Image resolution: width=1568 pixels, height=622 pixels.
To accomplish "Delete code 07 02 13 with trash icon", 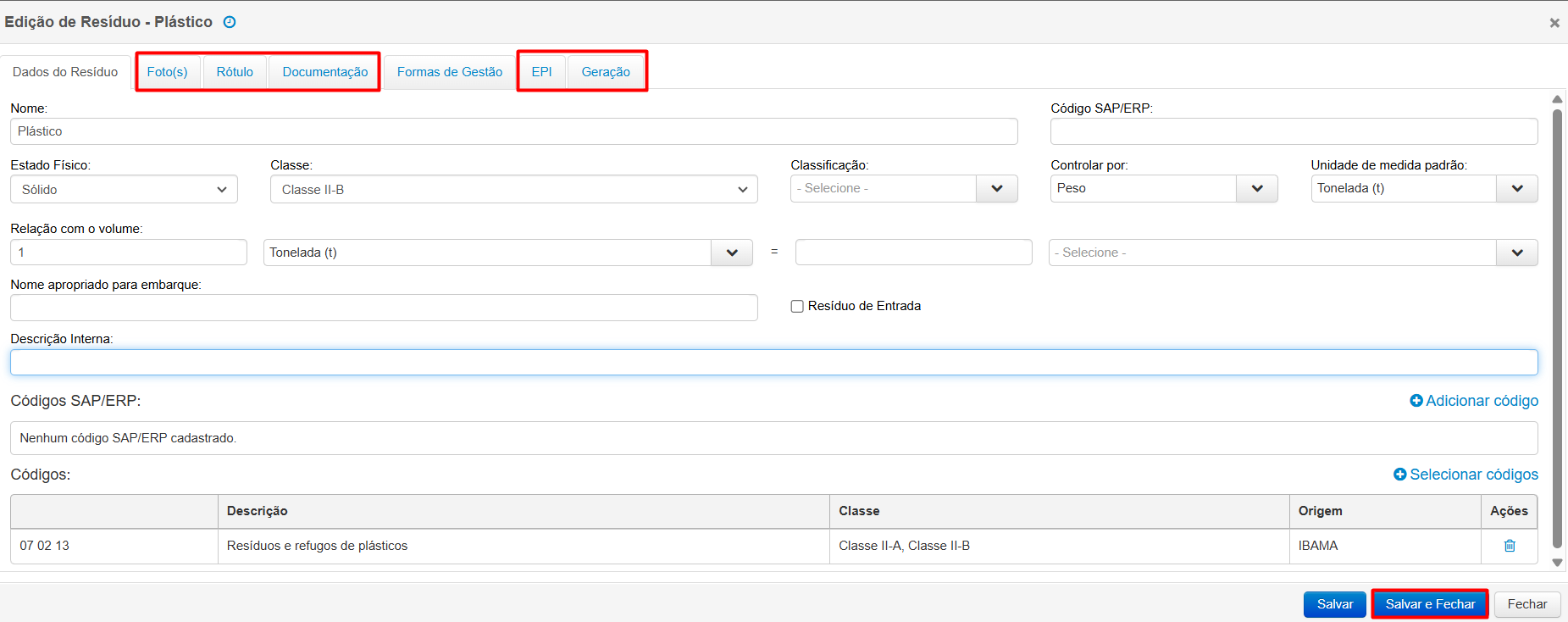I will pyautogui.click(x=1509, y=546).
